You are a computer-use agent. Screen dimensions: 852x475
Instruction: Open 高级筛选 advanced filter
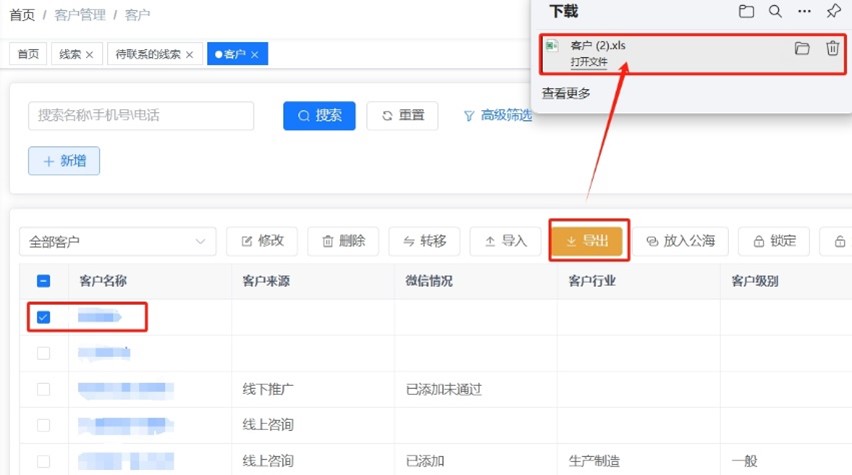(x=497, y=116)
